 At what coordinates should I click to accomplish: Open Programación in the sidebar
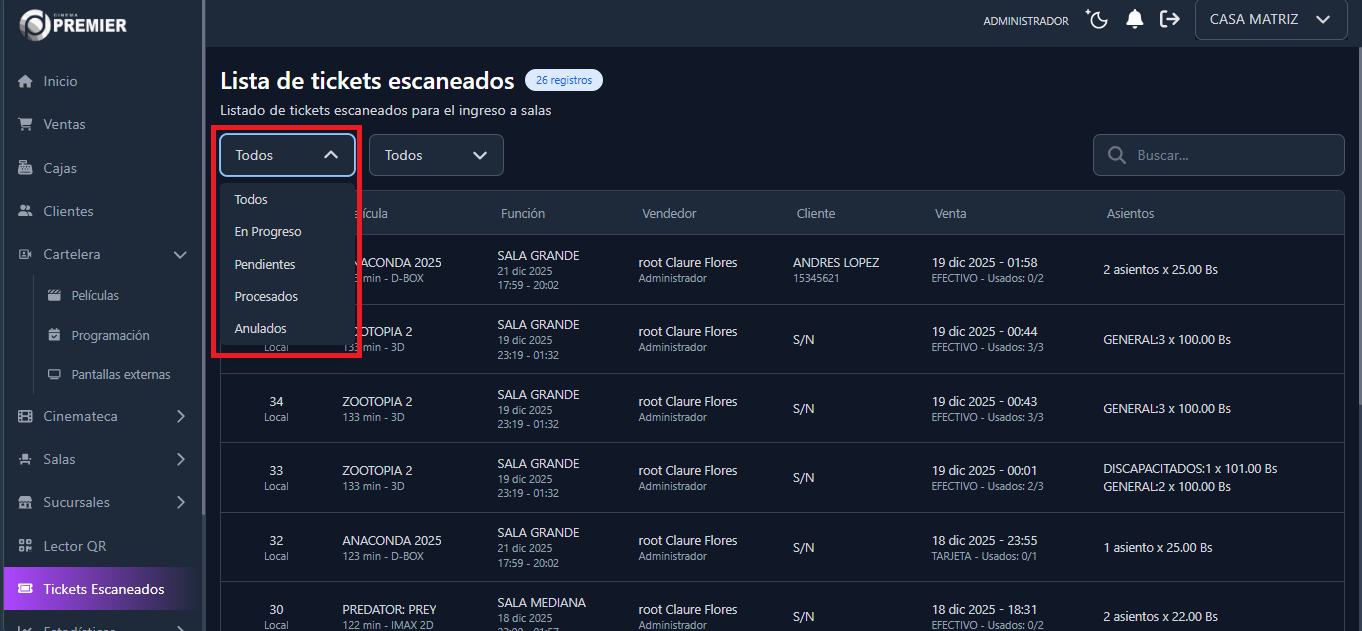[110, 336]
